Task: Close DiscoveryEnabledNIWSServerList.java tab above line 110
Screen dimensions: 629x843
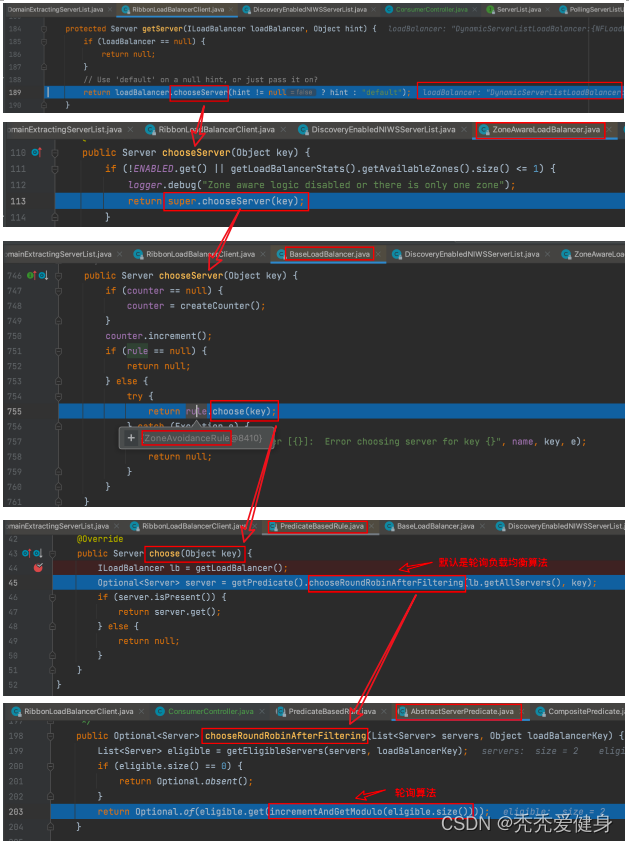Action: click(464, 130)
